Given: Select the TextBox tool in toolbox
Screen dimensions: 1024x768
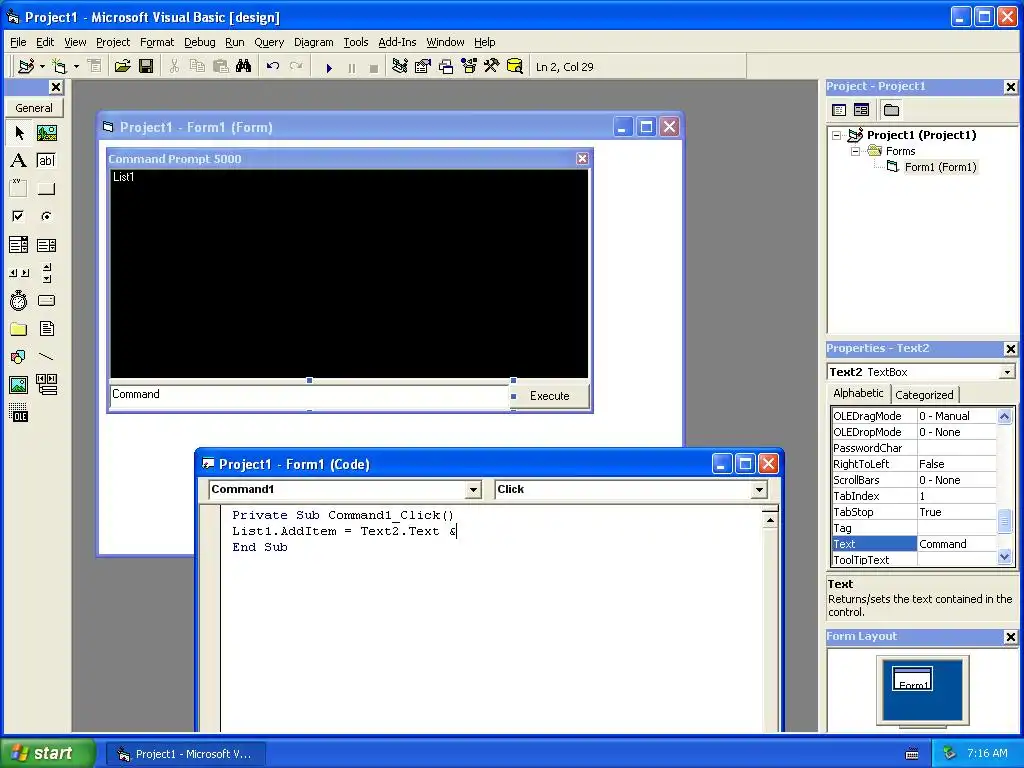Looking at the screenshot, I should pyautogui.click(x=46, y=161).
